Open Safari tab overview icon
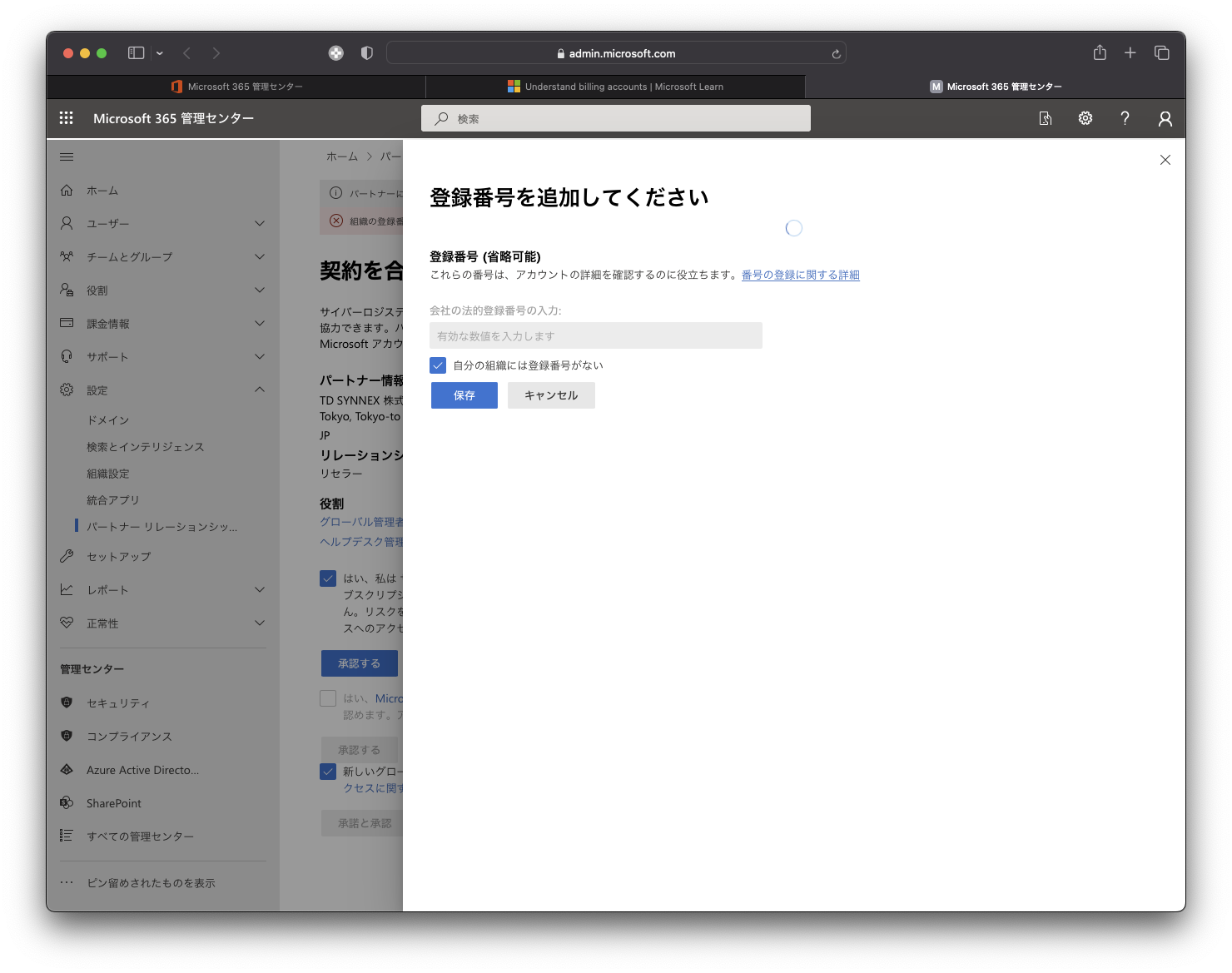1232x973 pixels. pos(1162,53)
